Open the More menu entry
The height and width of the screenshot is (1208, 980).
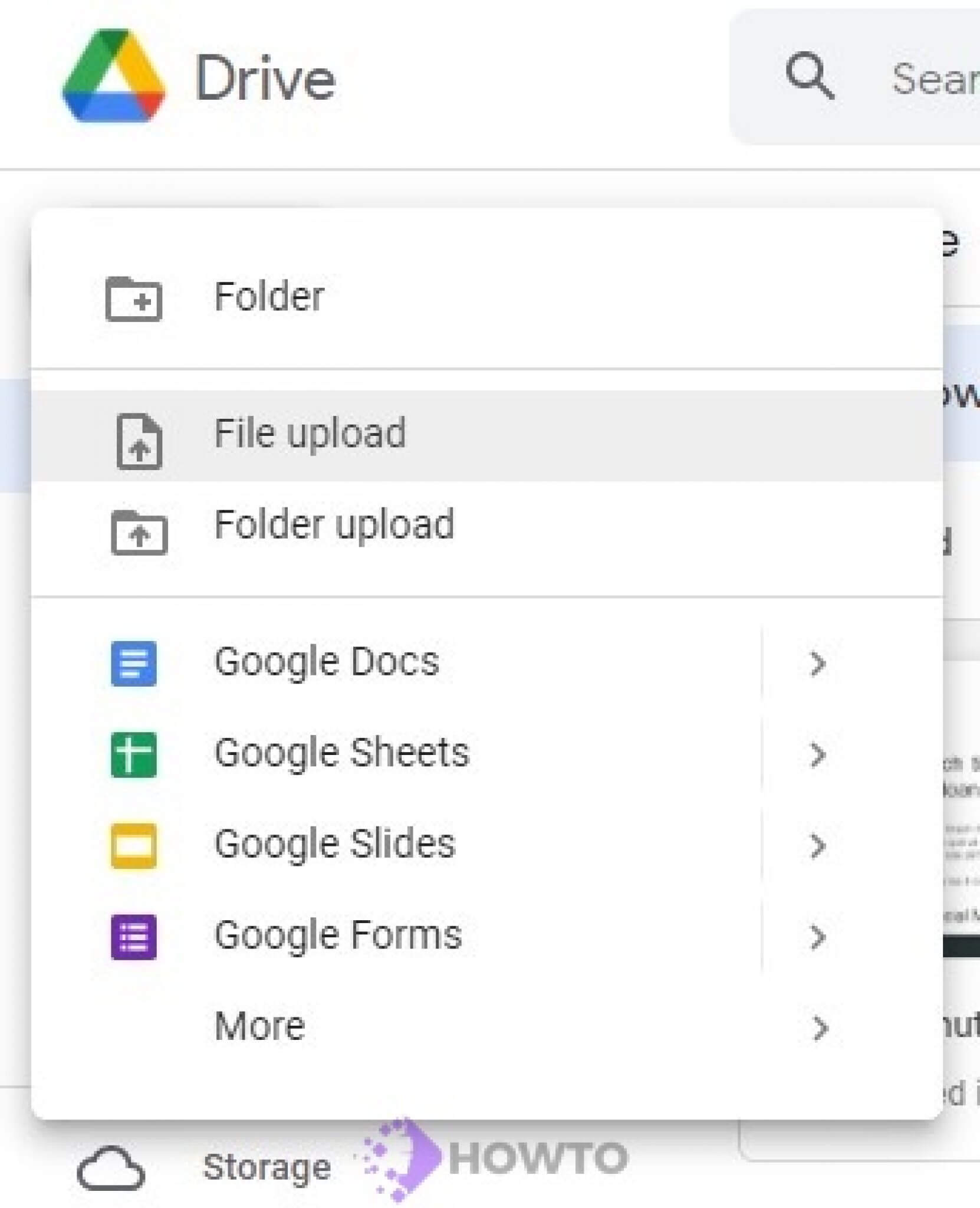[487, 1027]
